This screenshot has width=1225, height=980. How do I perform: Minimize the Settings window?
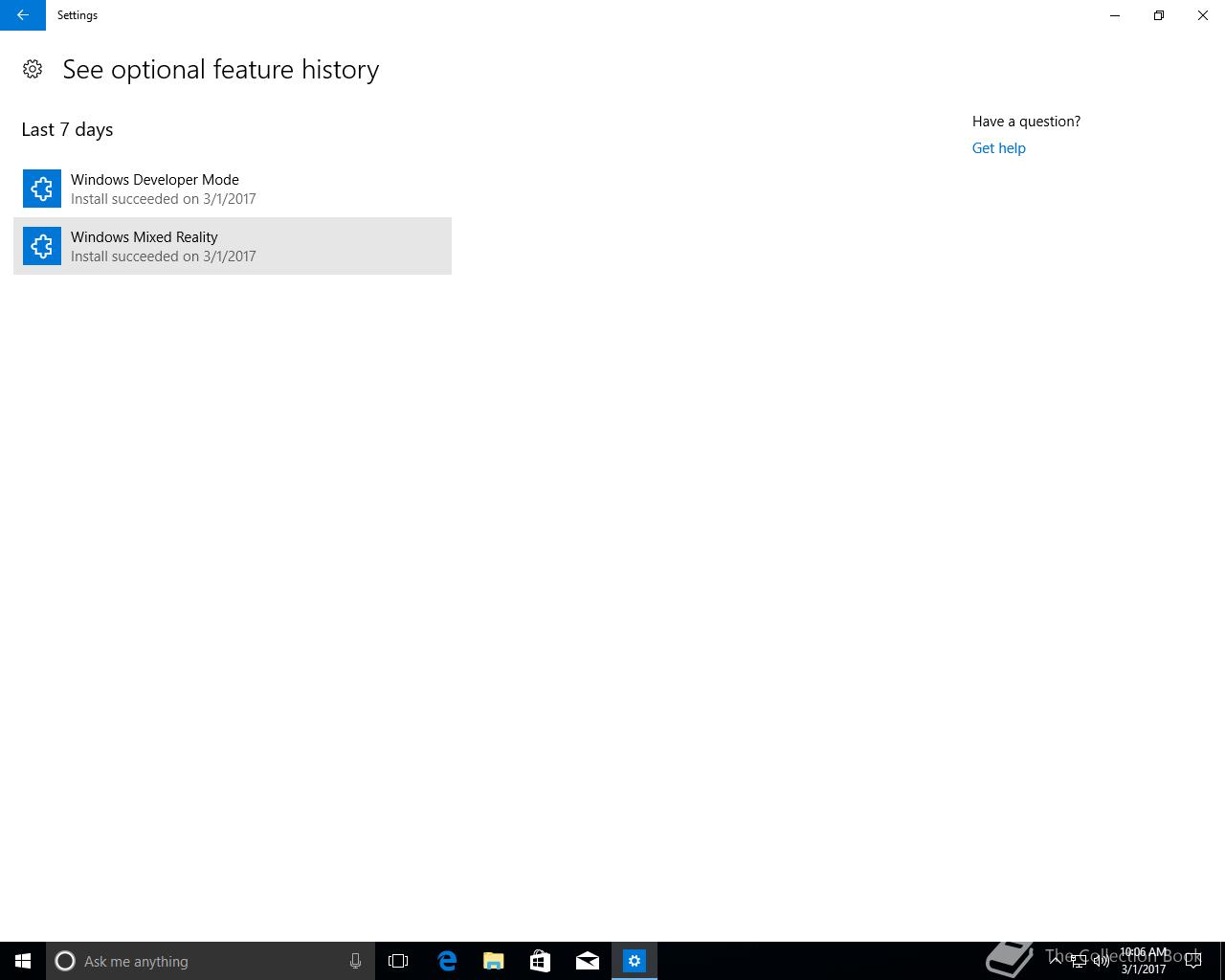[x=1115, y=15]
